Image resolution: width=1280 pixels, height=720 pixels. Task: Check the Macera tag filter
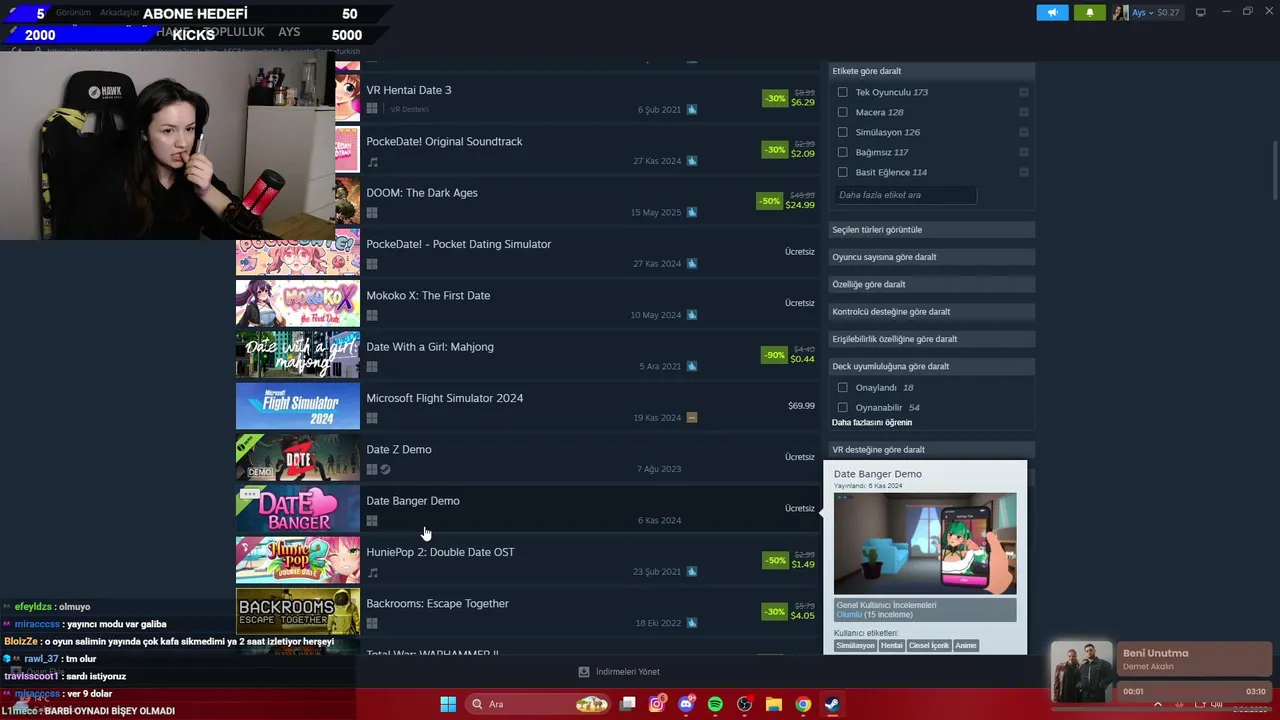coord(842,112)
